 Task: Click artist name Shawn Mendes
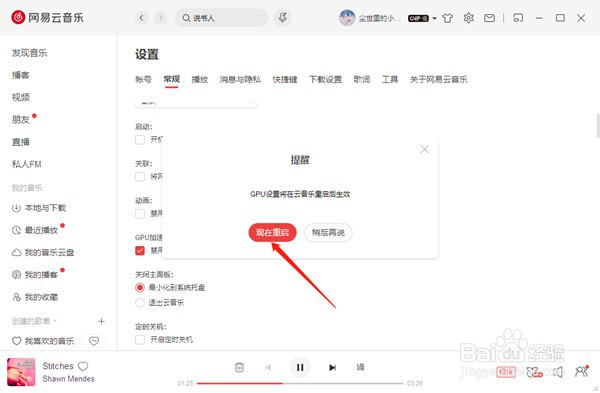pyautogui.click(x=68, y=378)
